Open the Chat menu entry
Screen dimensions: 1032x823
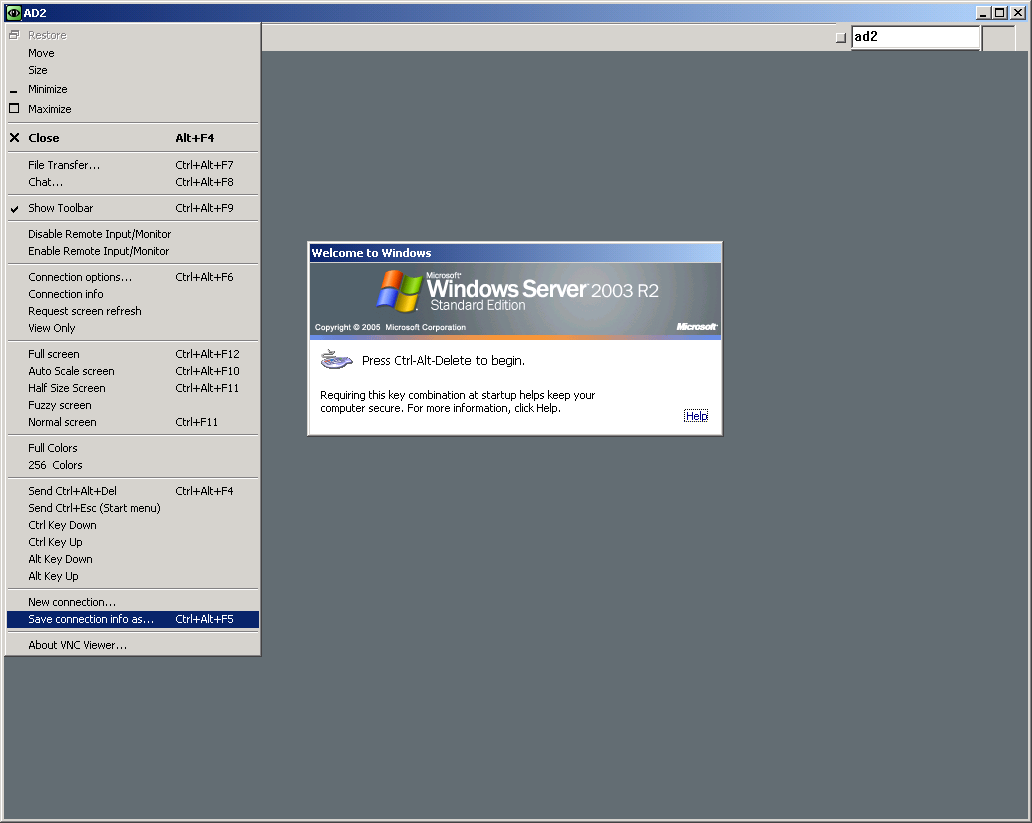coord(46,182)
